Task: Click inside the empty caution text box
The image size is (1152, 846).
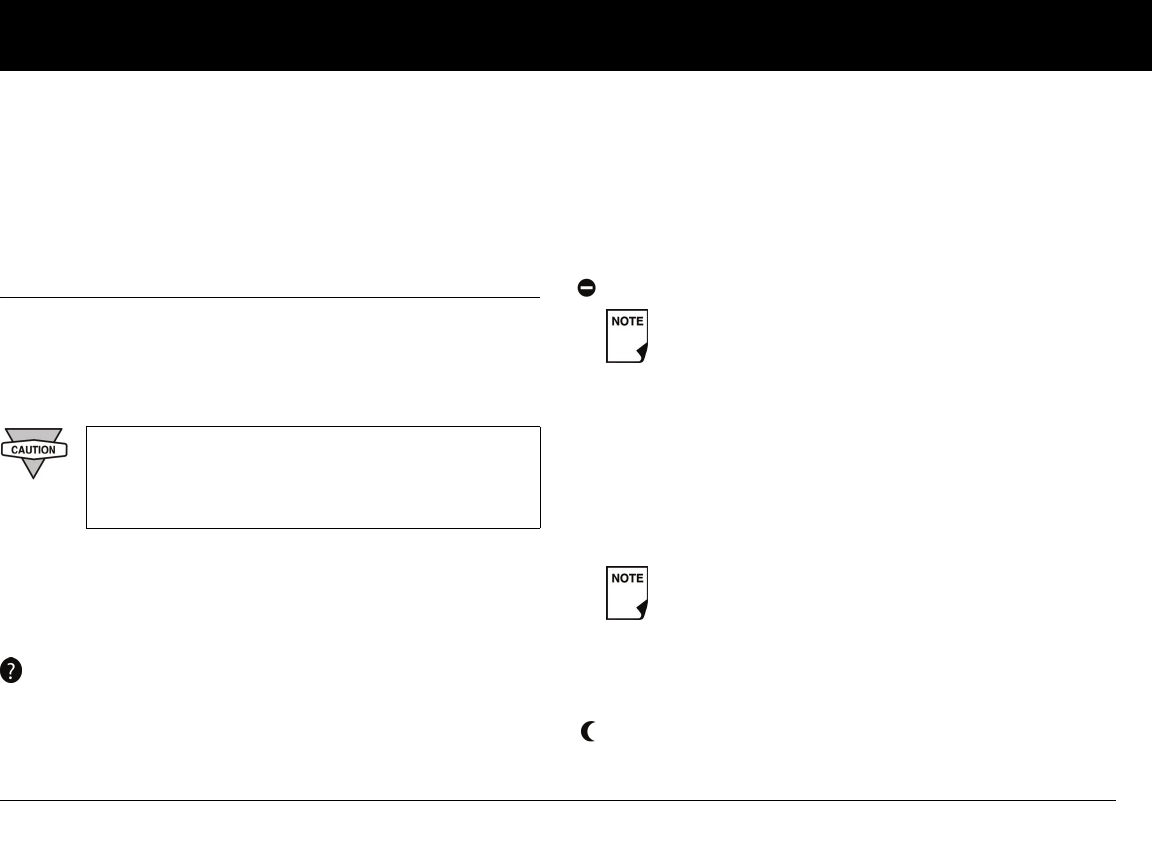Action: pyautogui.click(x=313, y=477)
